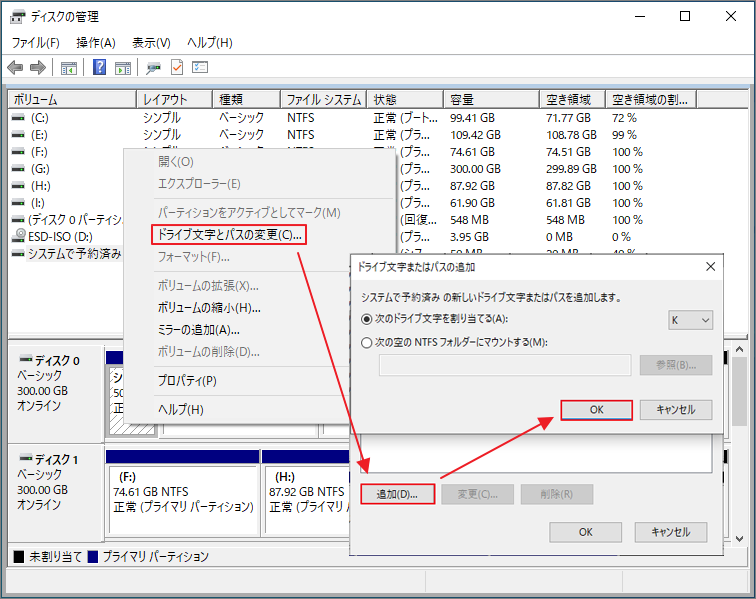Viewport: 756px width, 599px height.
Task: Sort by the 種類 column header
Action: [246, 100]
